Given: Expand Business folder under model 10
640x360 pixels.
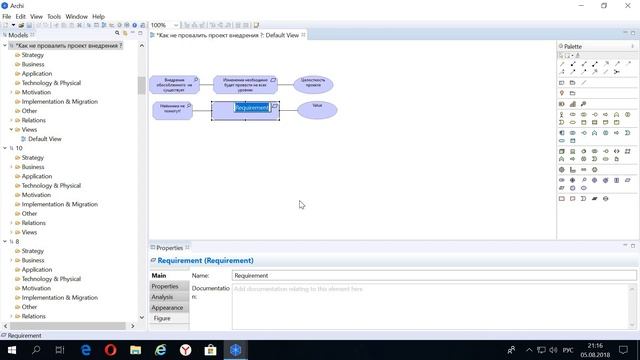Looking at the screenshot, I should pos(11,167).
